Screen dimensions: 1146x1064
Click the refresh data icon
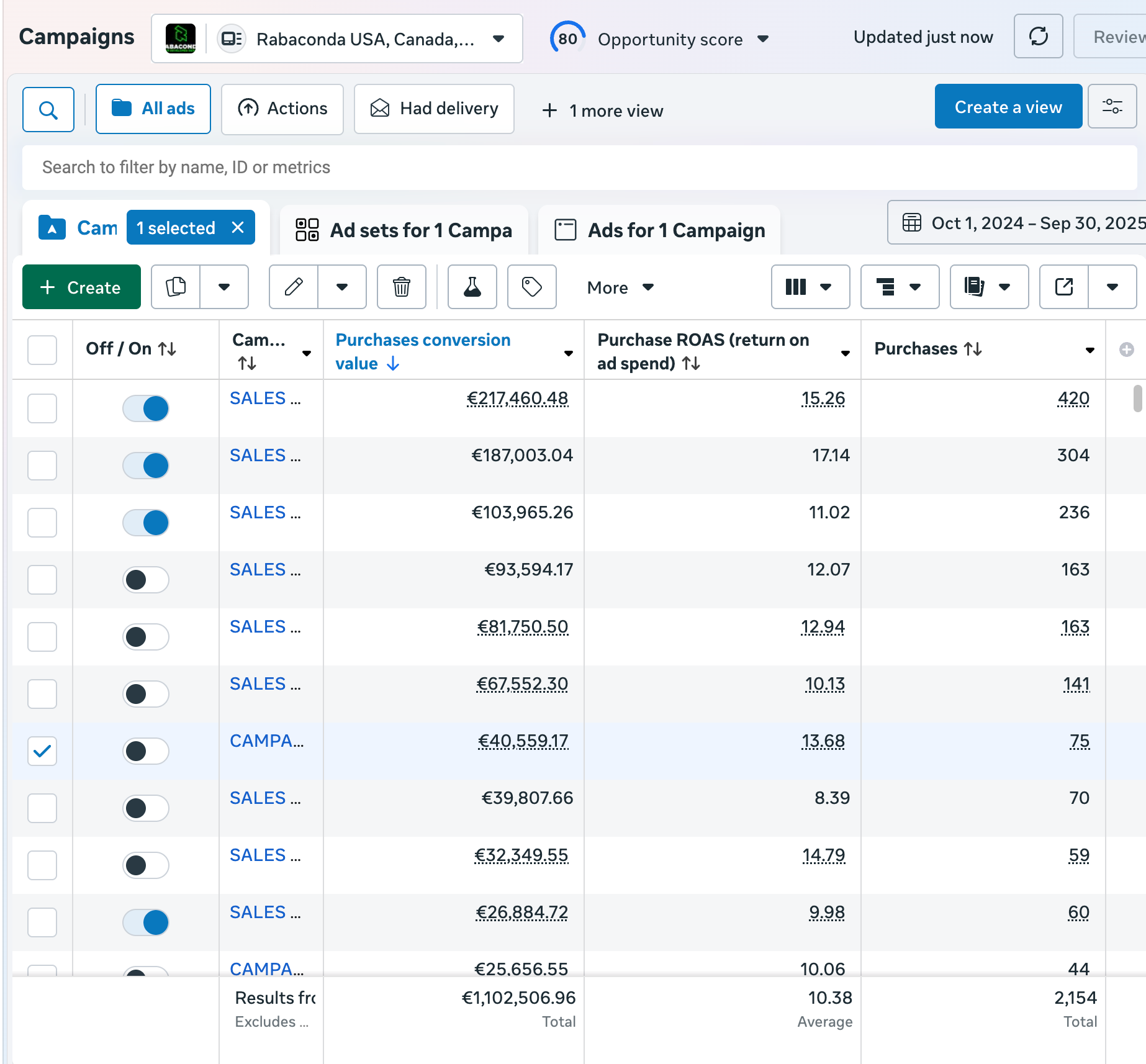tap(1038, 37)
